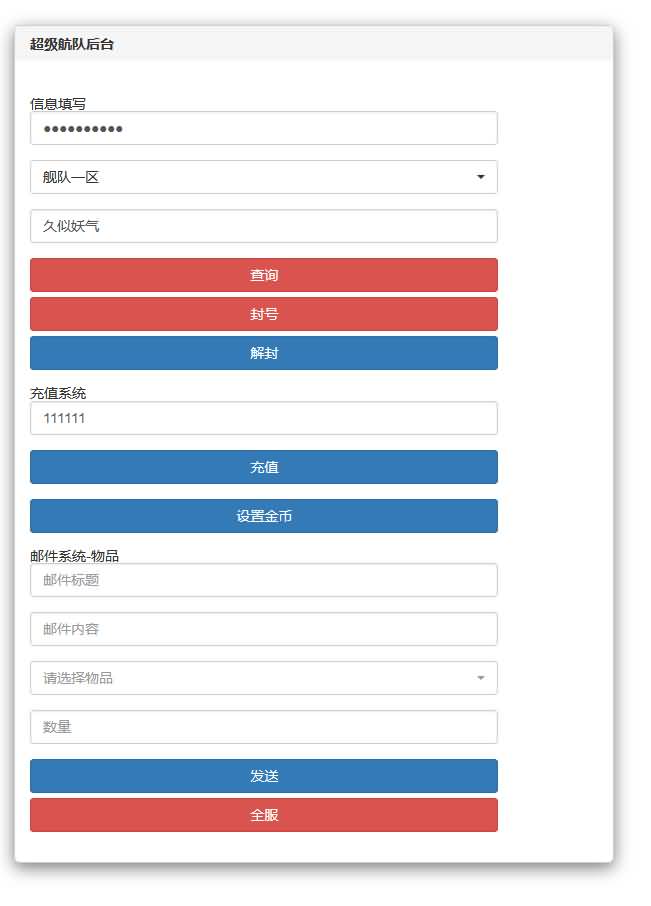
Task: Click the 全服 all-server send button
Action: 264,815
